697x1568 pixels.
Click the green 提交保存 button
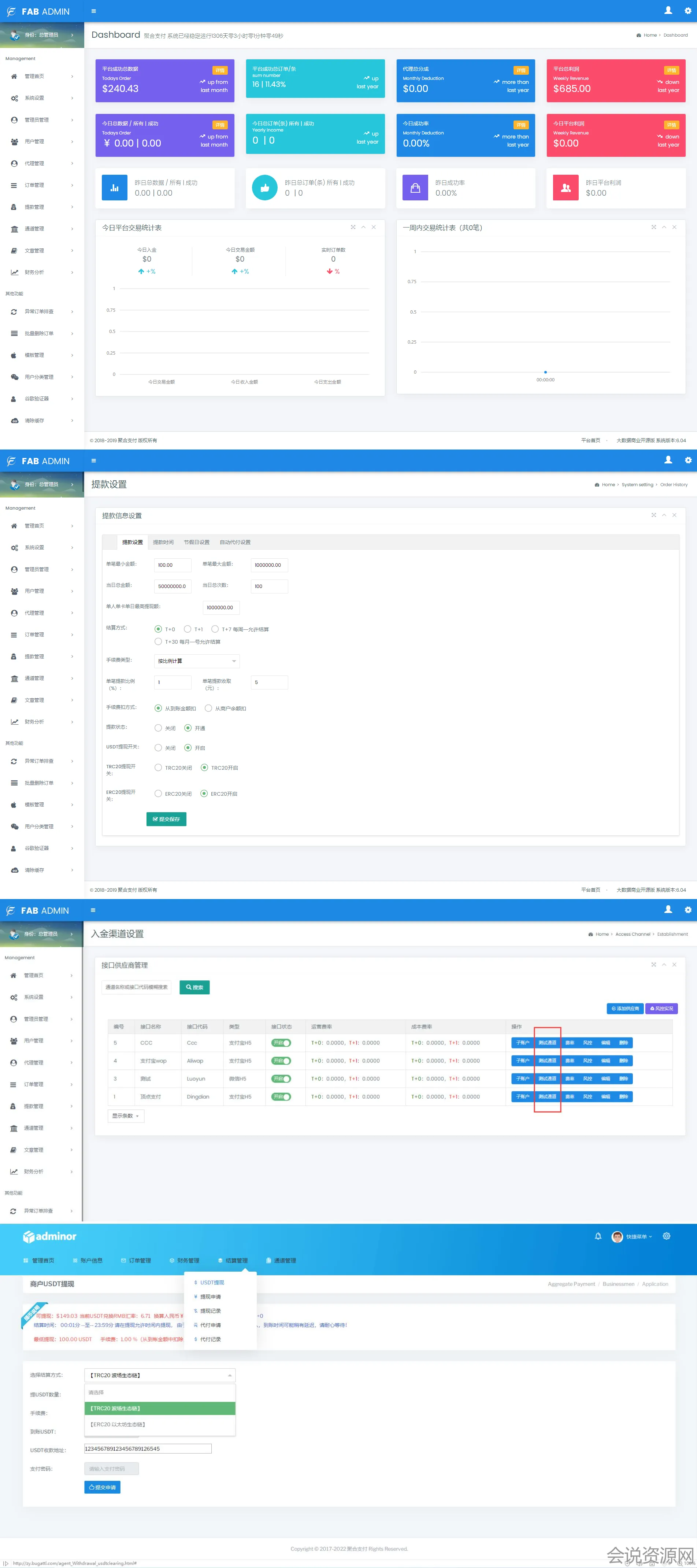166,819
